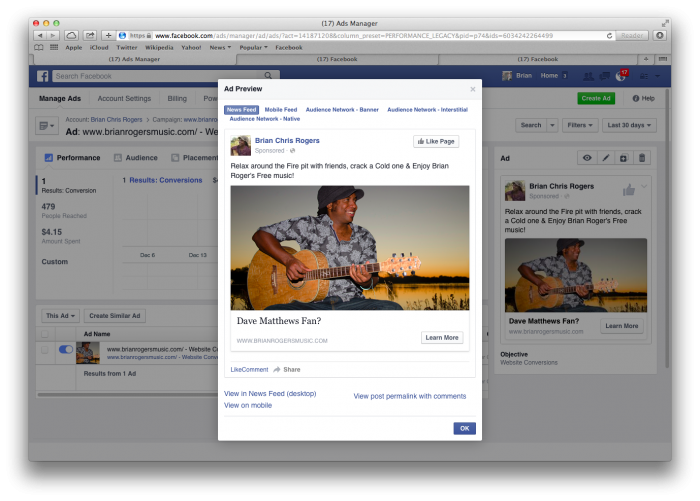
Task: Switch to the Audience tab
Action: [136, 158]
